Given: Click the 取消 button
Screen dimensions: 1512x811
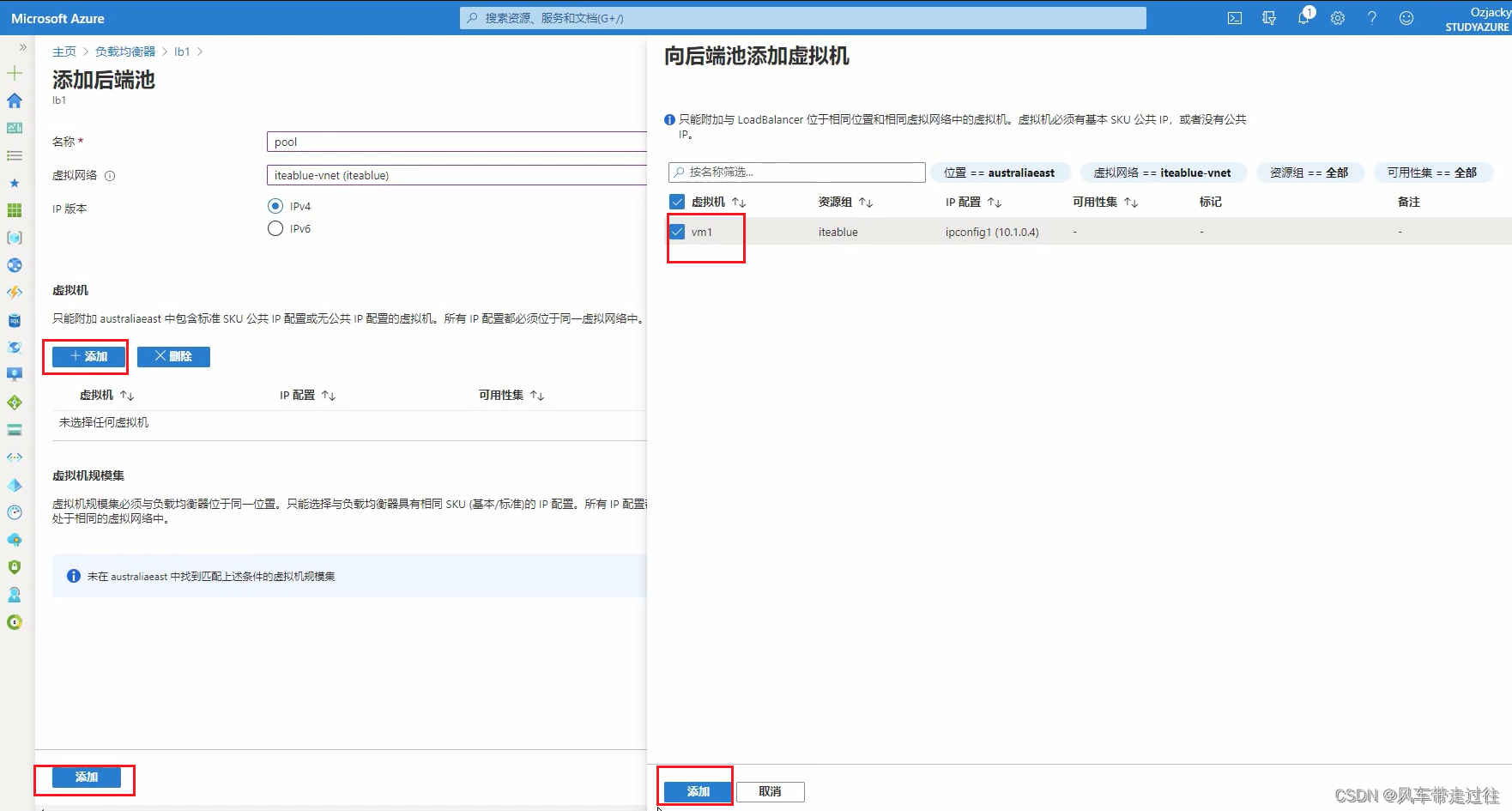Looking at the screenshot, I should [x=770, y=791].
